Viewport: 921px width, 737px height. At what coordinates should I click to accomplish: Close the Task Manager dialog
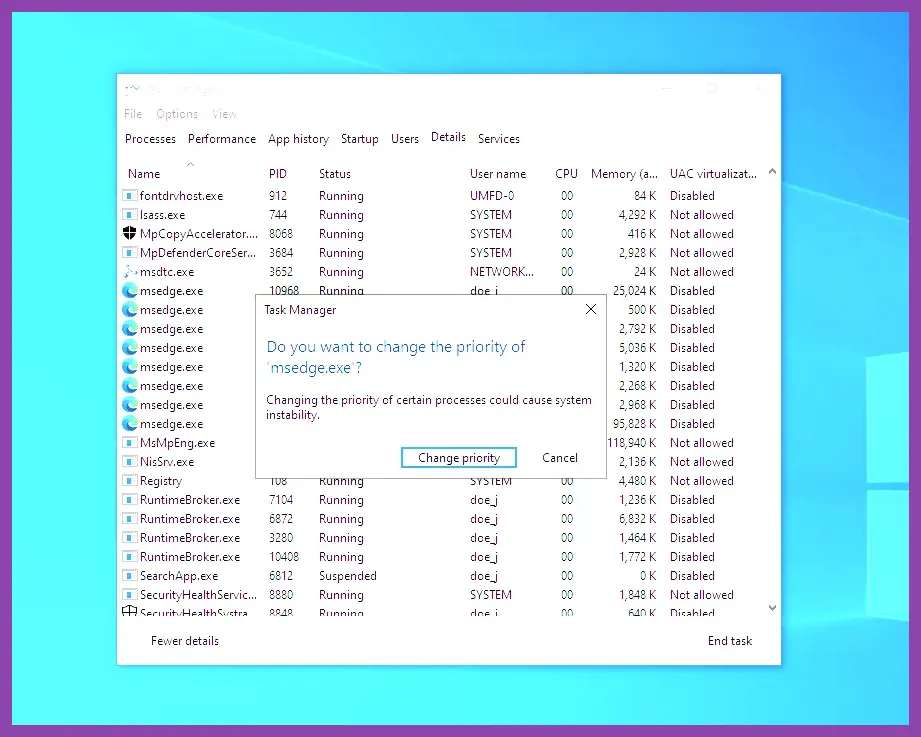tap(591, 309)
